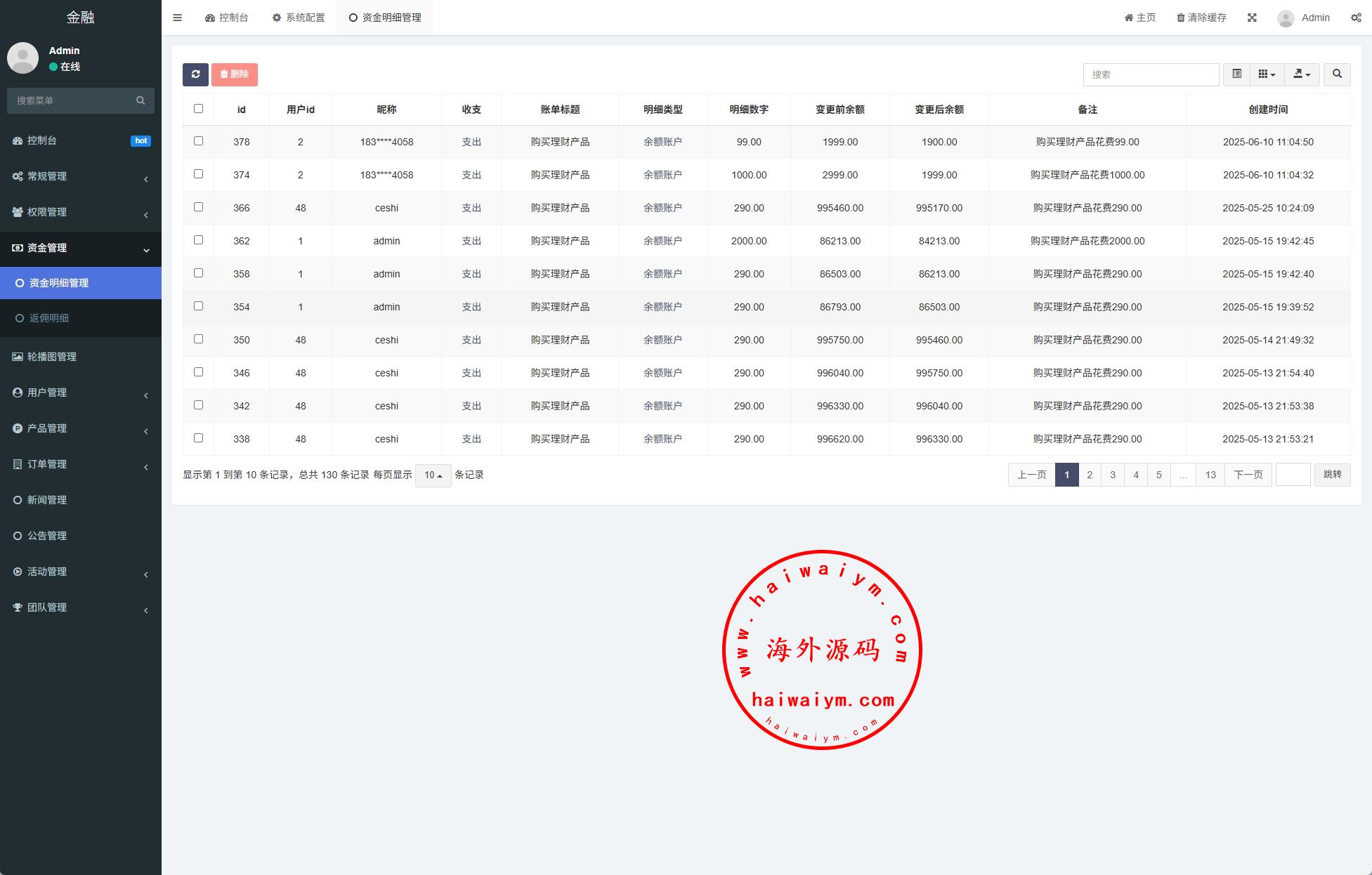Click the red 删除 button
The image size is (1372, 875).
[235, 74]
